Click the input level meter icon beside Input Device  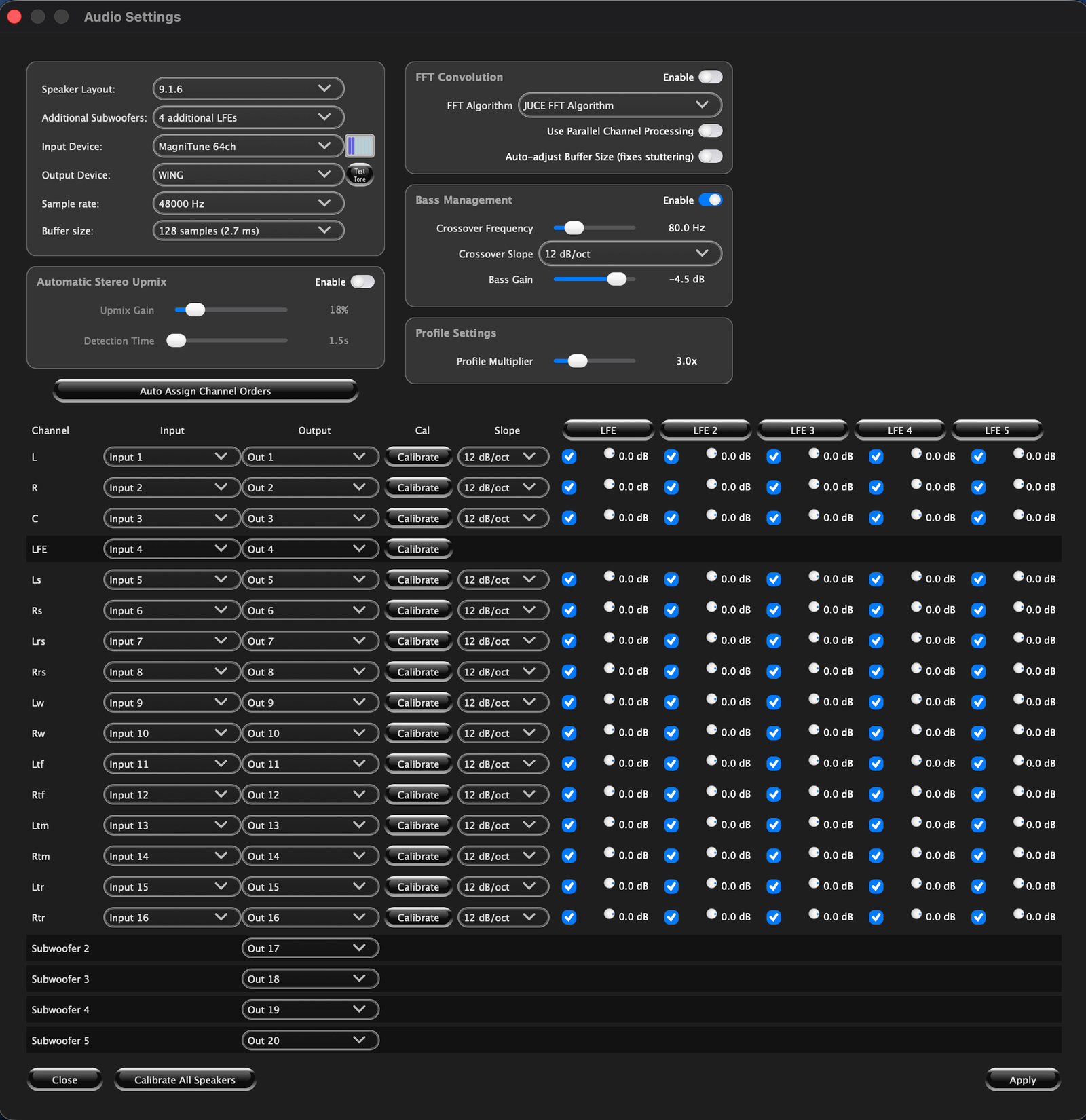(x=360, y=146)
